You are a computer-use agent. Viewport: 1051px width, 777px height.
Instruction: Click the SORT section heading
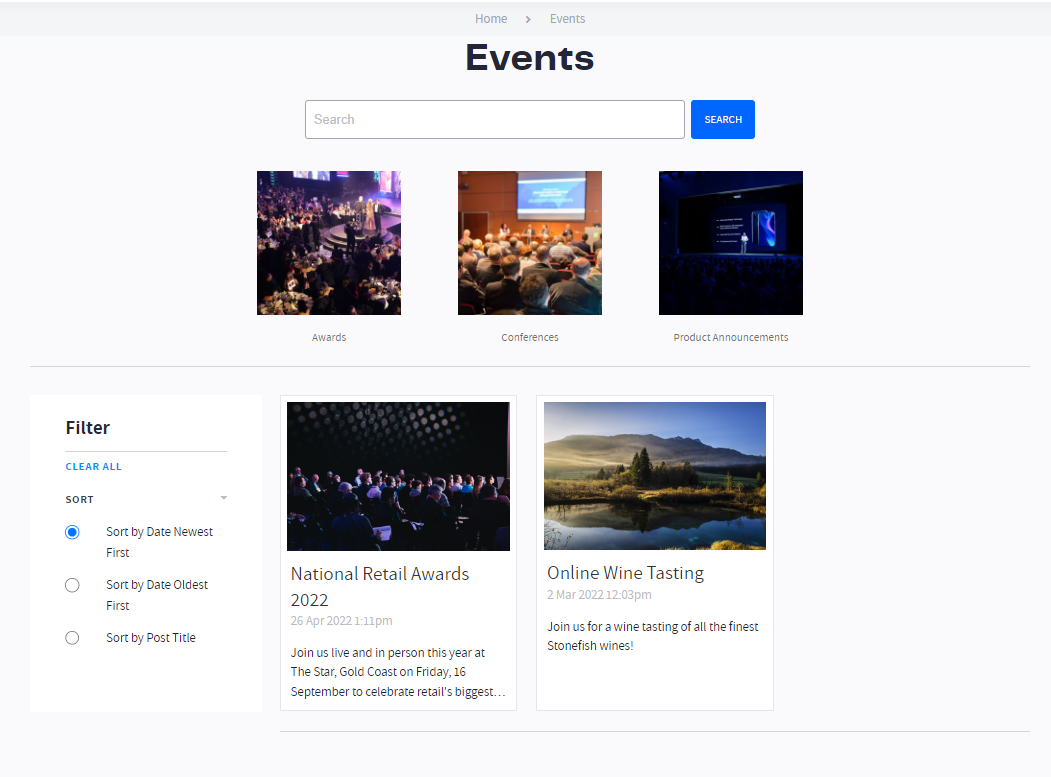click(x=79, y=499)
